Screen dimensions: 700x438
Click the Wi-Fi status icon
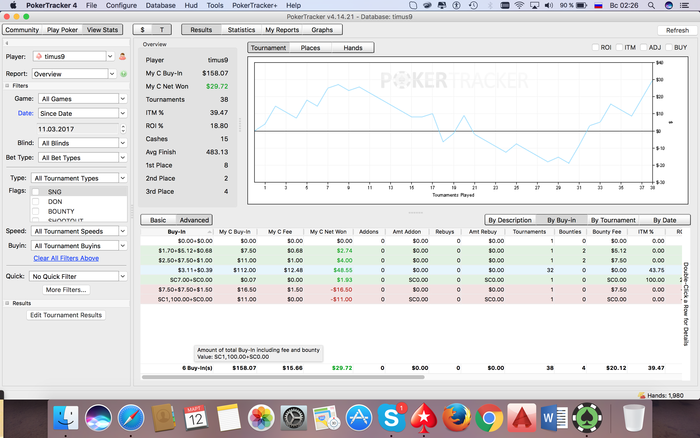519,5
